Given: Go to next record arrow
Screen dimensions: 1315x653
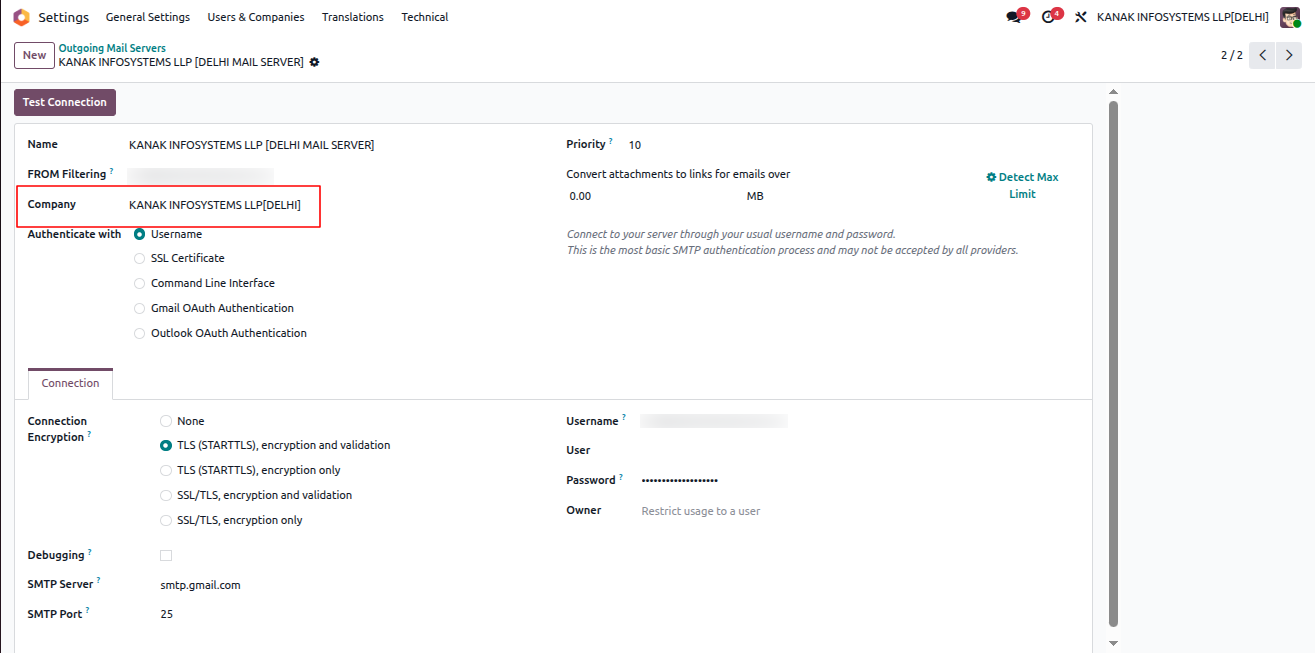Looking at the screenshot, I should (x=1290, y=55).
